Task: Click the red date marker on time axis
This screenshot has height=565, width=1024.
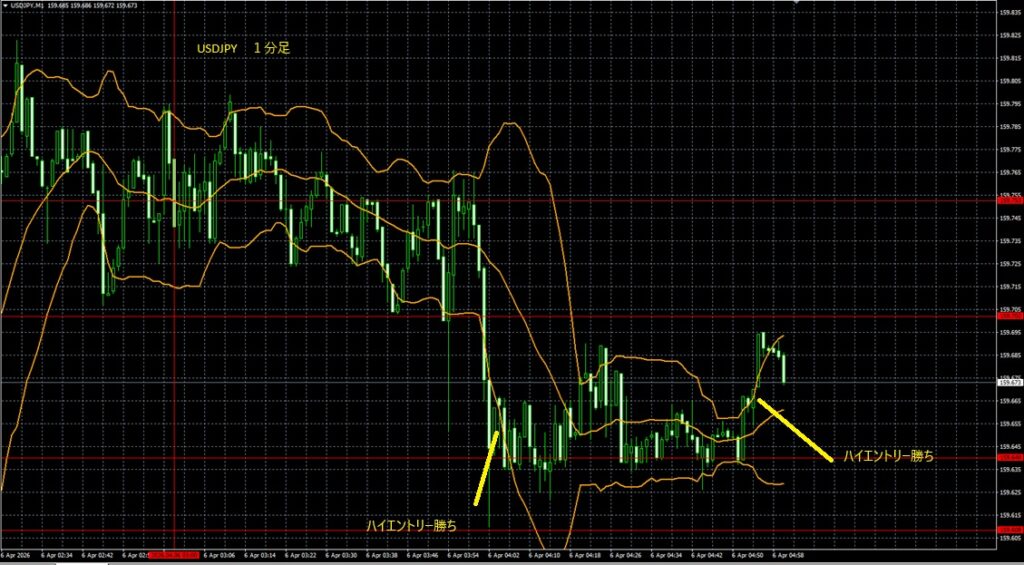Action: tap(173, 556)
